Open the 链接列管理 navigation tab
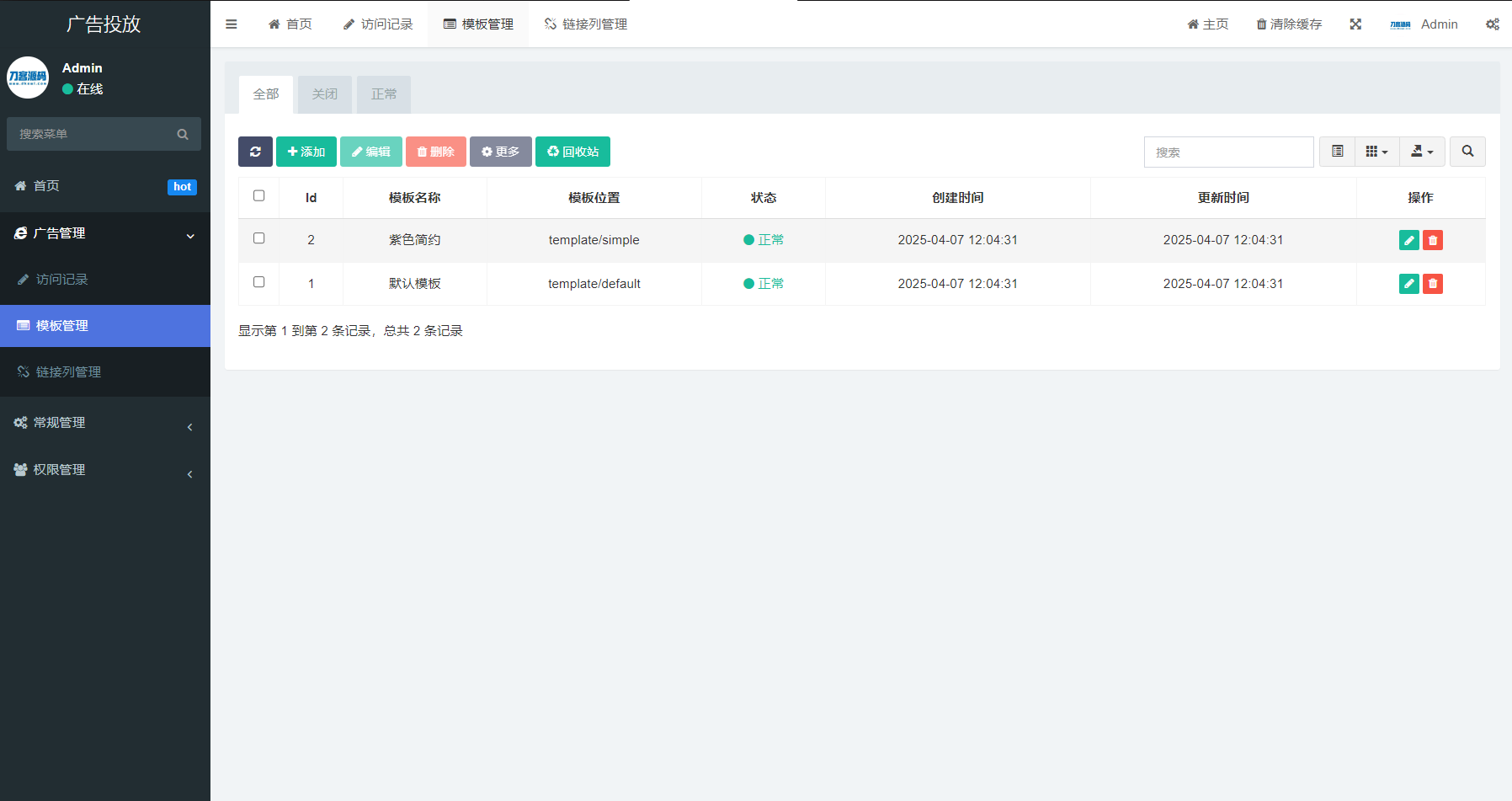The height and width of the screenshot is (801, 1512). coord(585,24)
